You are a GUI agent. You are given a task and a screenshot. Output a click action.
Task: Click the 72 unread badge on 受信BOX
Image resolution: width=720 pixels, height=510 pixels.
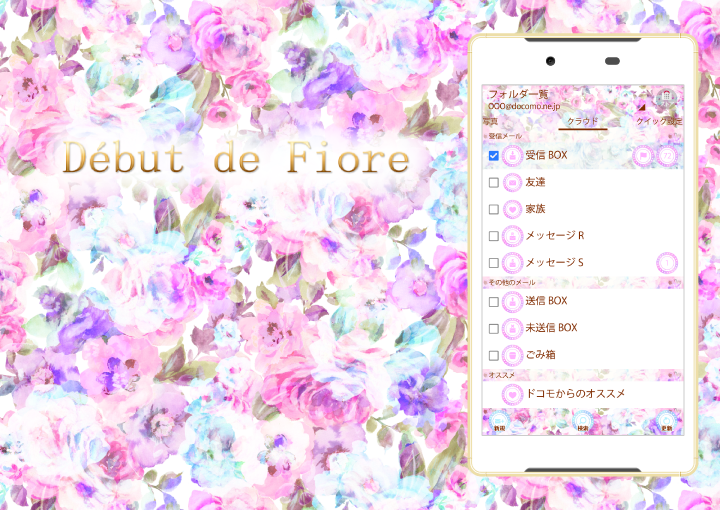pos(667,155)
